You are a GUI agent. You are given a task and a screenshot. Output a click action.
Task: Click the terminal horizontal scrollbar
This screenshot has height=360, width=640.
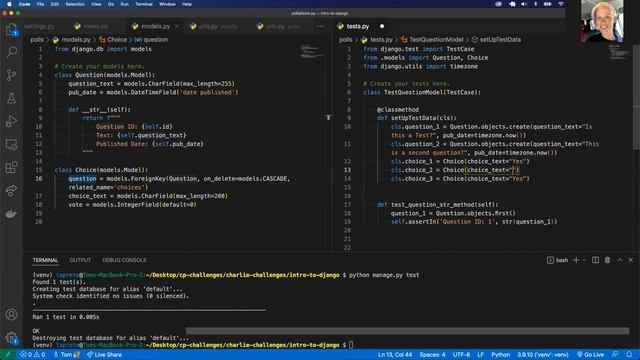407,331
